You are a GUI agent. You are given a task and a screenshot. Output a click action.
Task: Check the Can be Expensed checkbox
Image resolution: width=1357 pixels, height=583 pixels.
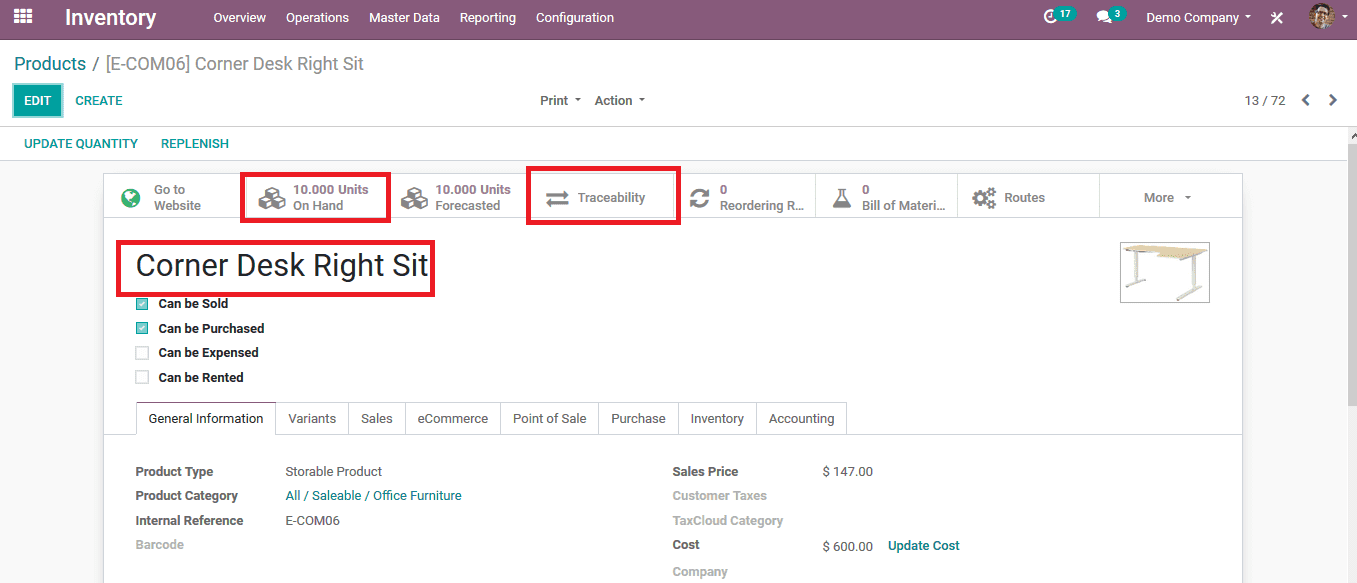pos(142,353)
